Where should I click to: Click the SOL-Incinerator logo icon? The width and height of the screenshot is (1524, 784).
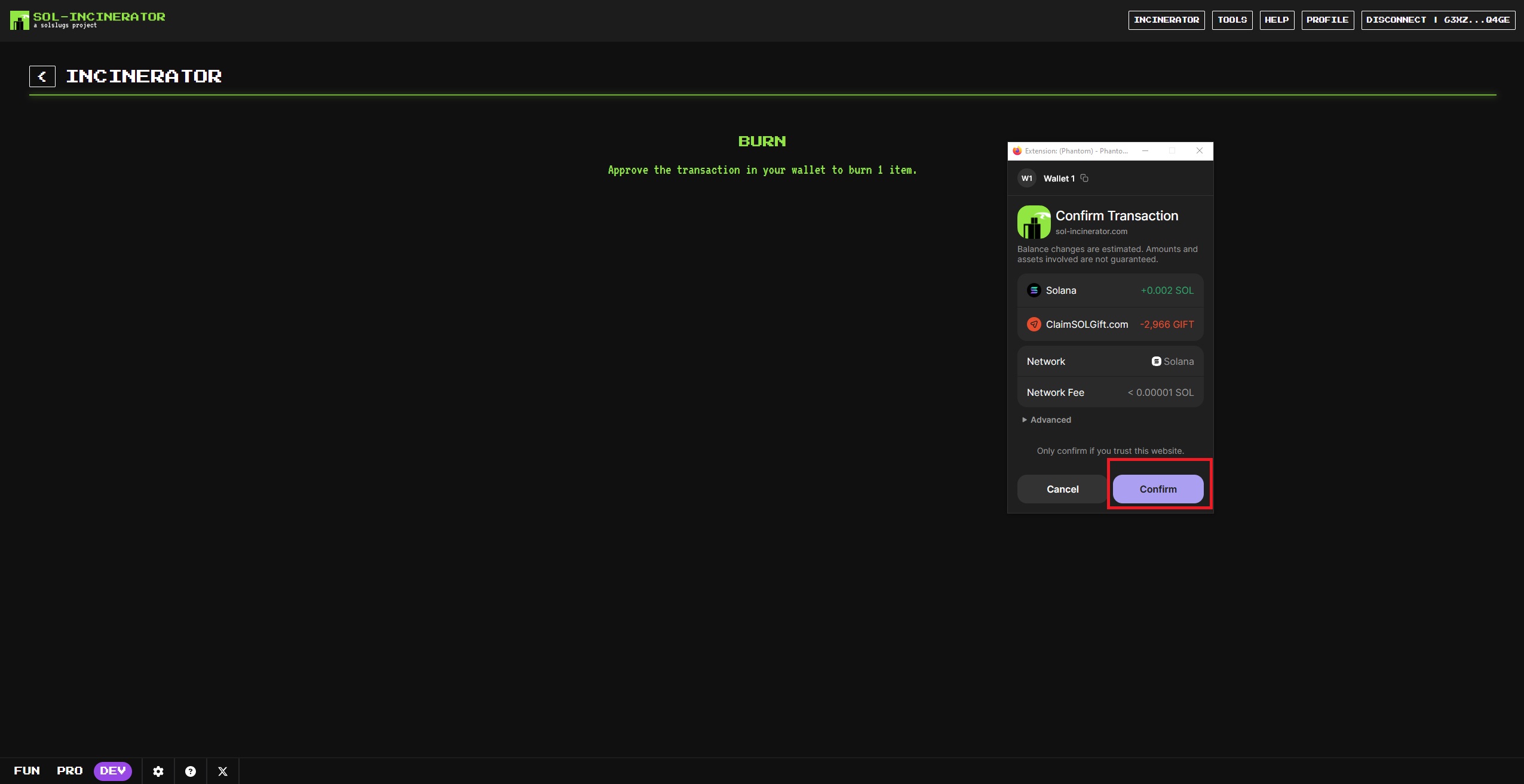click(x=19, y=20)
